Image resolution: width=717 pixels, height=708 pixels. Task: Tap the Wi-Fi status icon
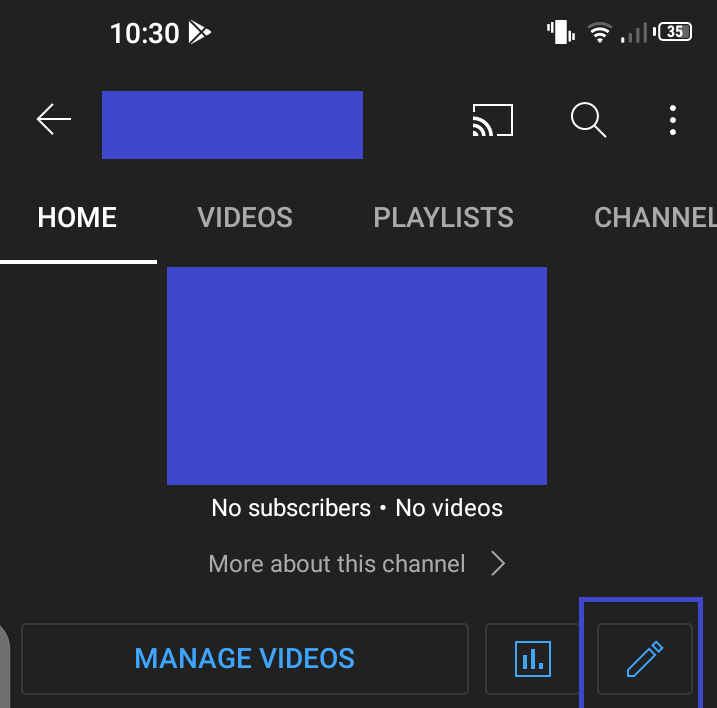pyautogui.click(x=599, y=32)
